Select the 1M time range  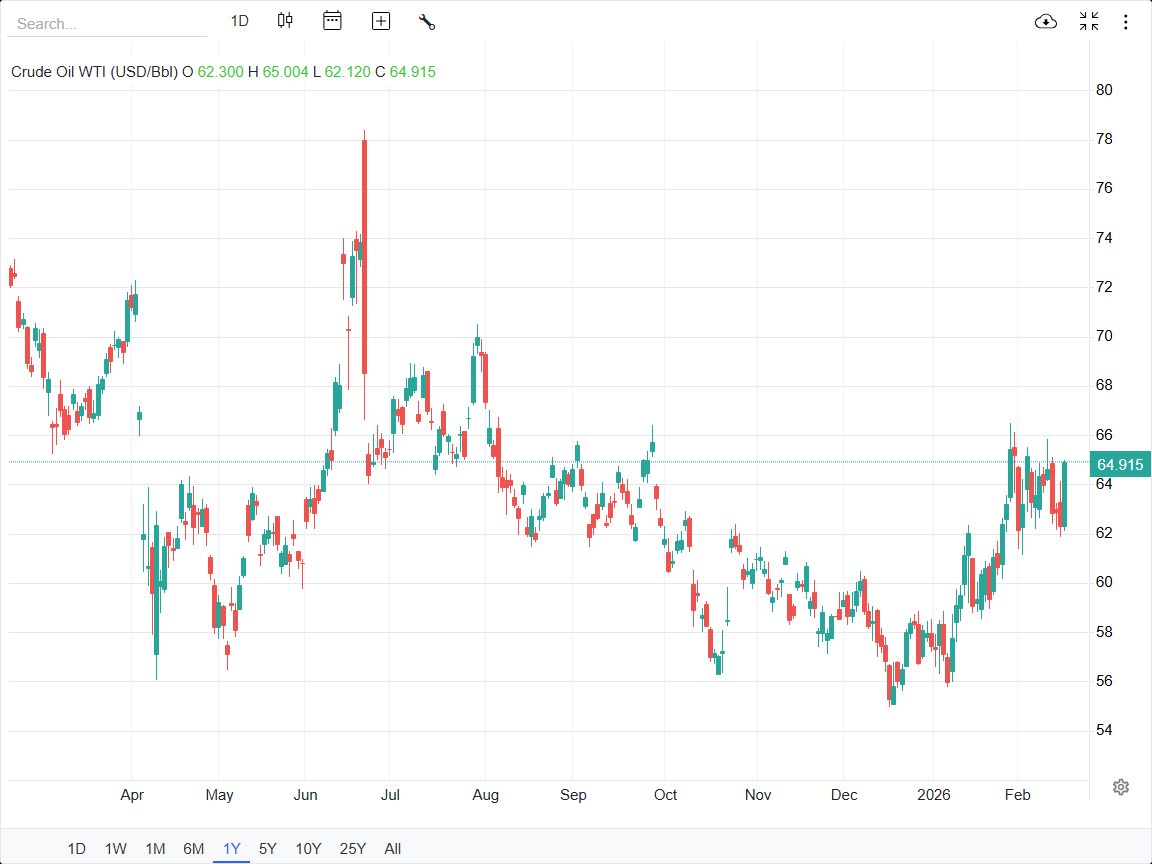[155, 849]
